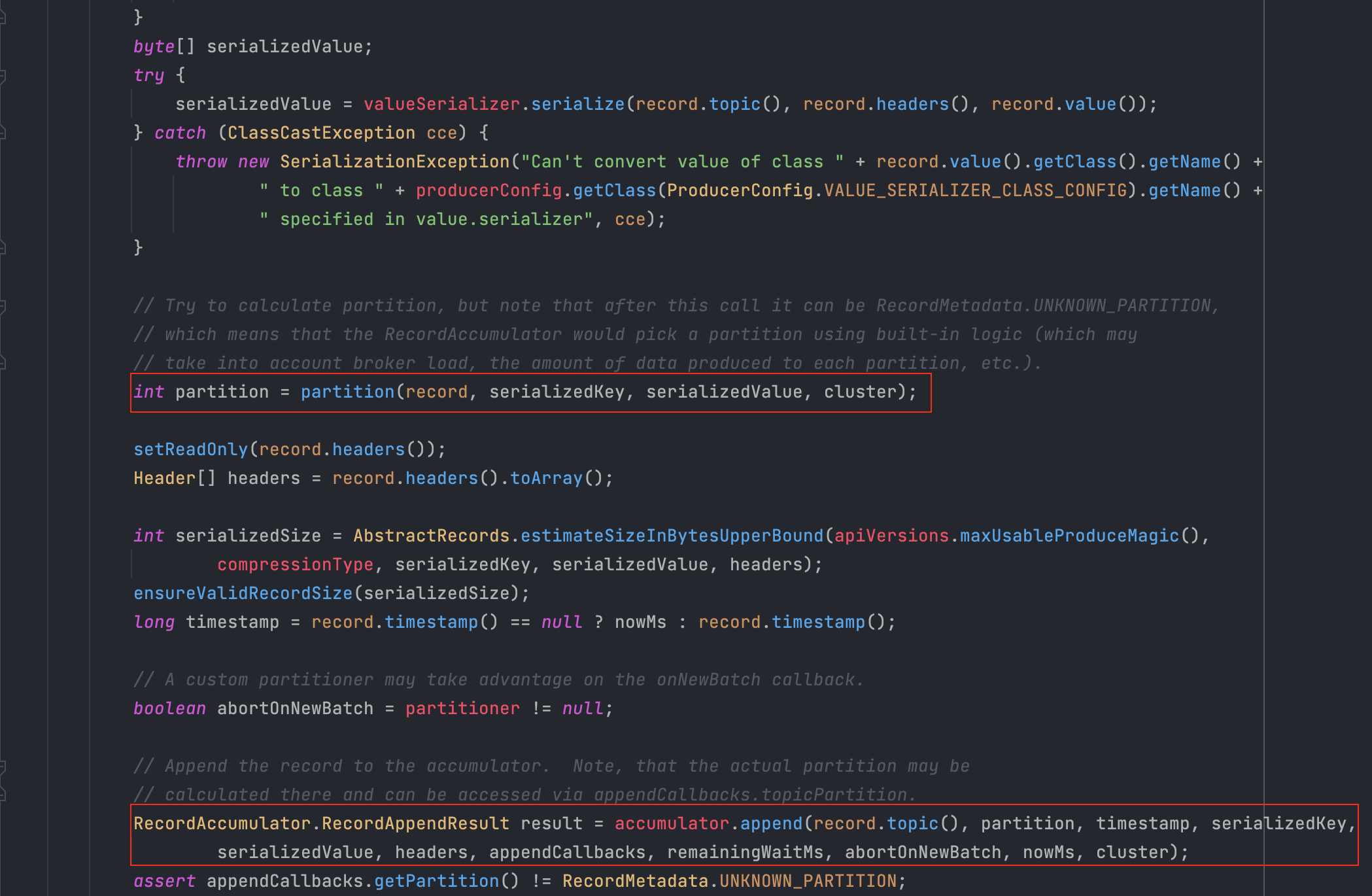This screenshot has width=1372, height=896.
Task: Click ensureValidRecordSize method call
Action: click(243, 593)
